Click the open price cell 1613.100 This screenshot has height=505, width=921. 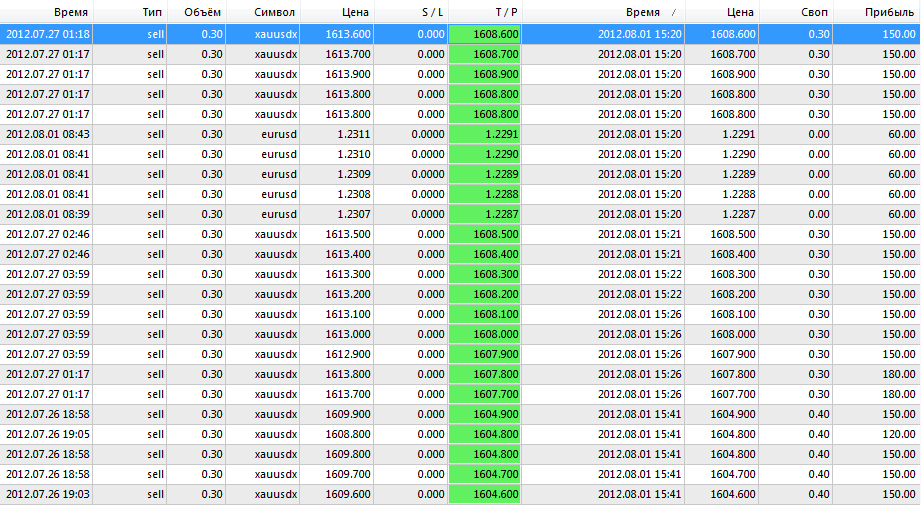tap(337, 314)
